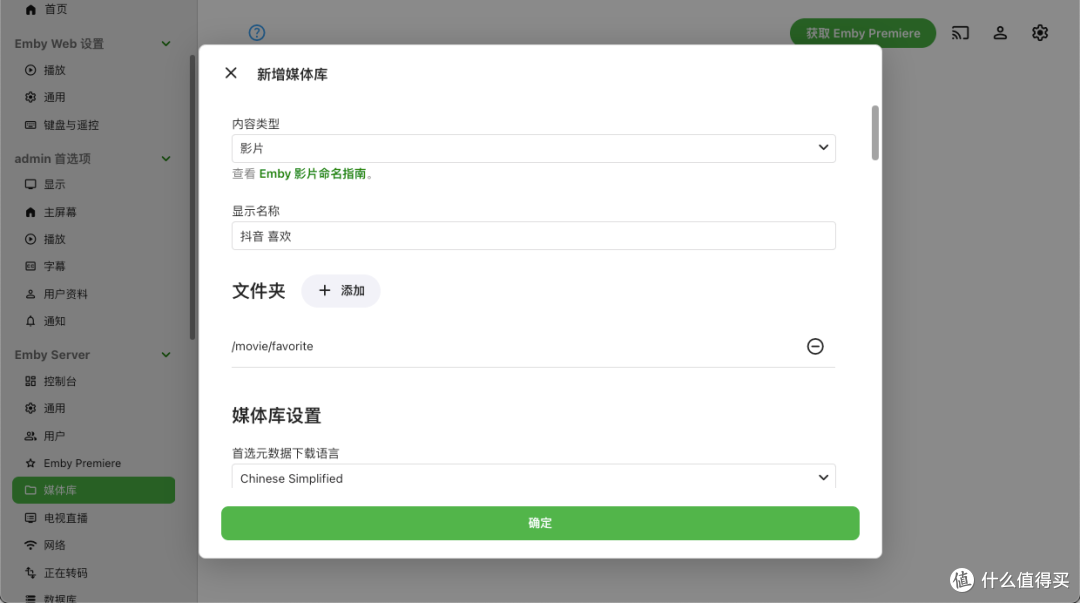Open the user profile icon top right

tap(1000, 32)
